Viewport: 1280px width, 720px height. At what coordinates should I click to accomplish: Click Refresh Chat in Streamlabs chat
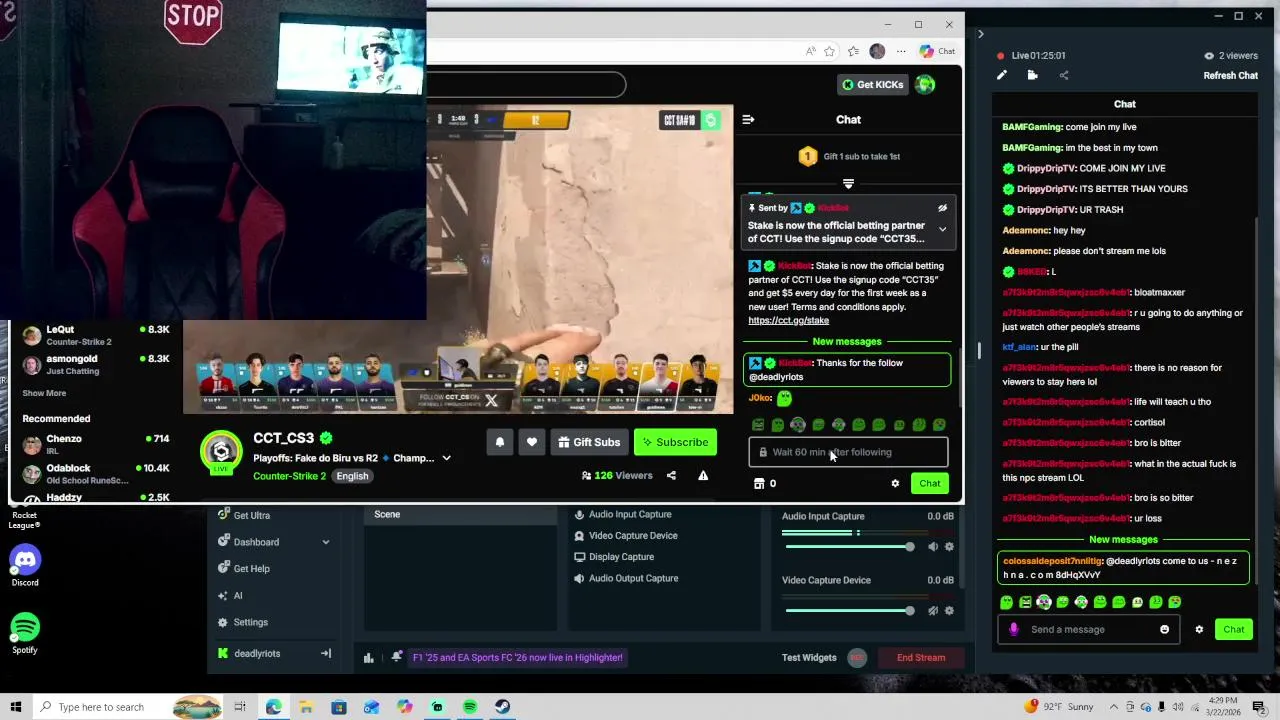pos(1231,76)
